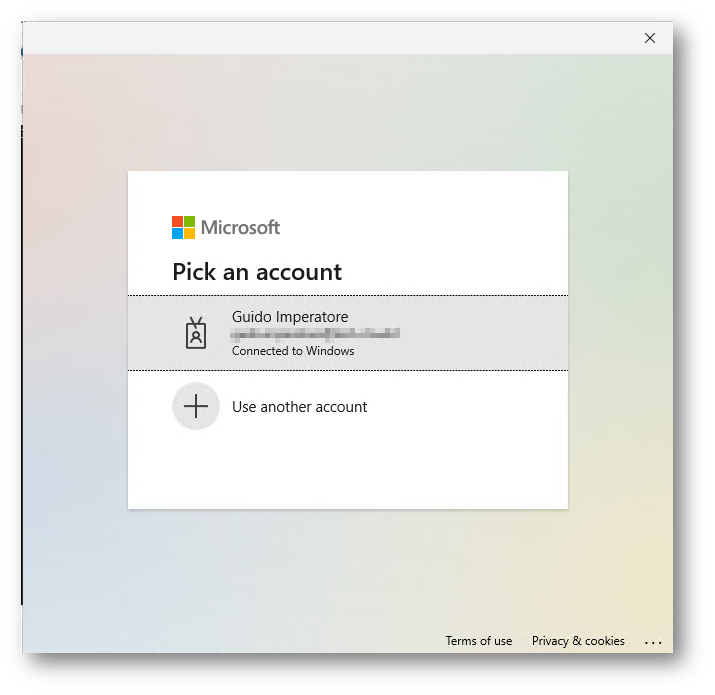Open the three-dot more options menu

pos(653,642)
